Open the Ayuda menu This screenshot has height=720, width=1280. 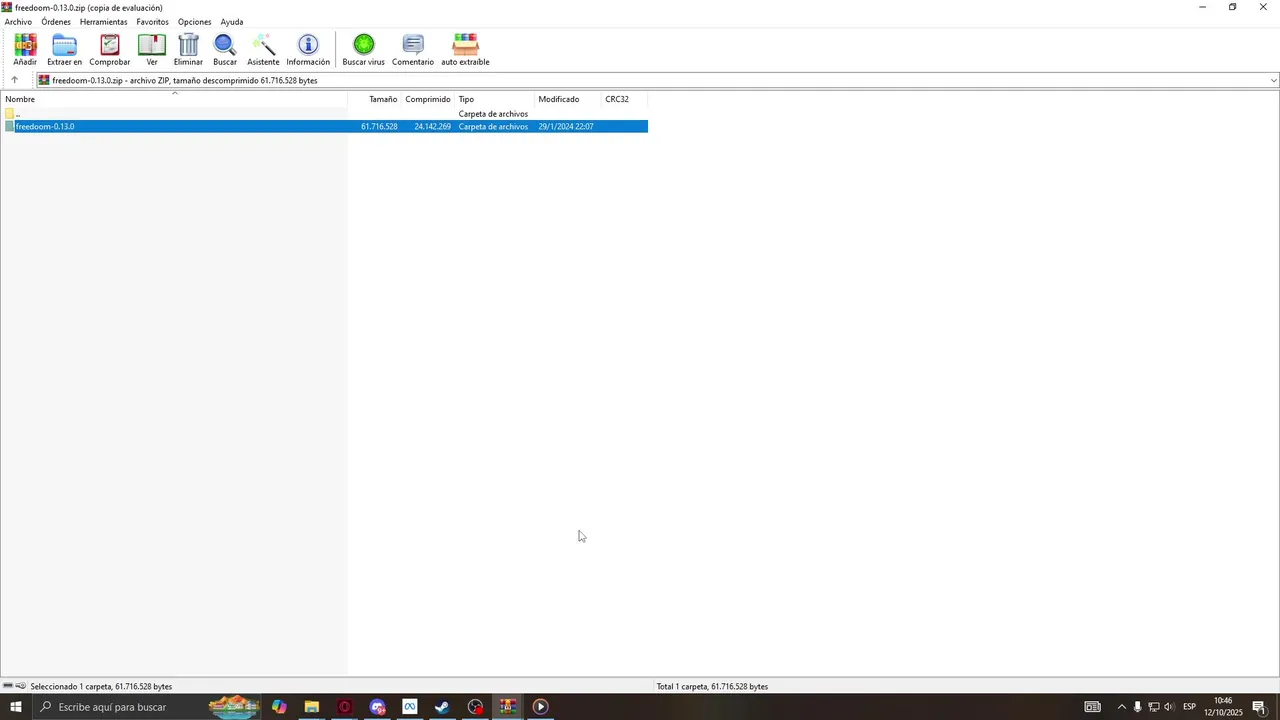(x=232, y=22)
